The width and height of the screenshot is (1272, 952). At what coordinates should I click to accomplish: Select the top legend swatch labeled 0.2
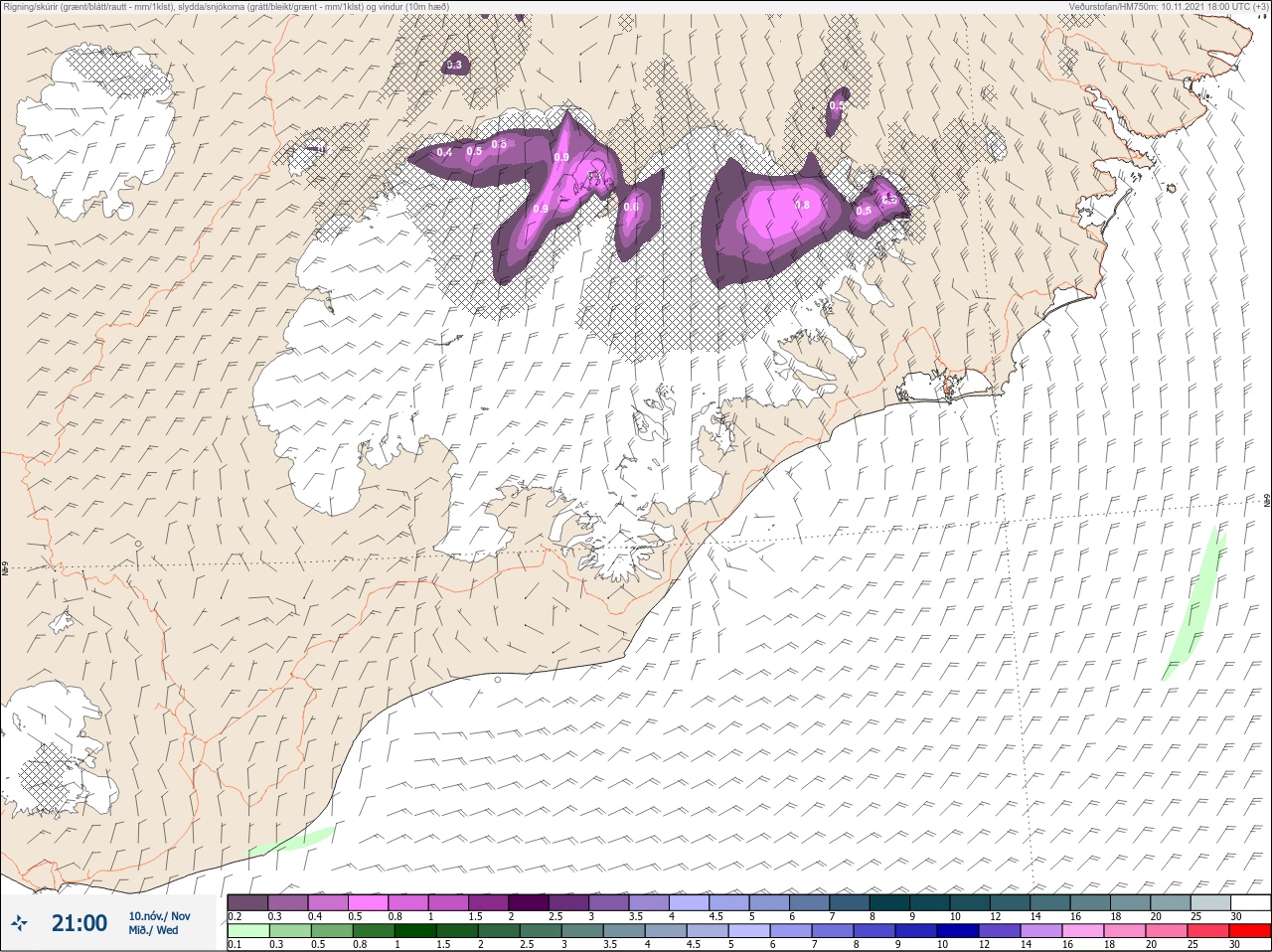[x=247, y=902]
